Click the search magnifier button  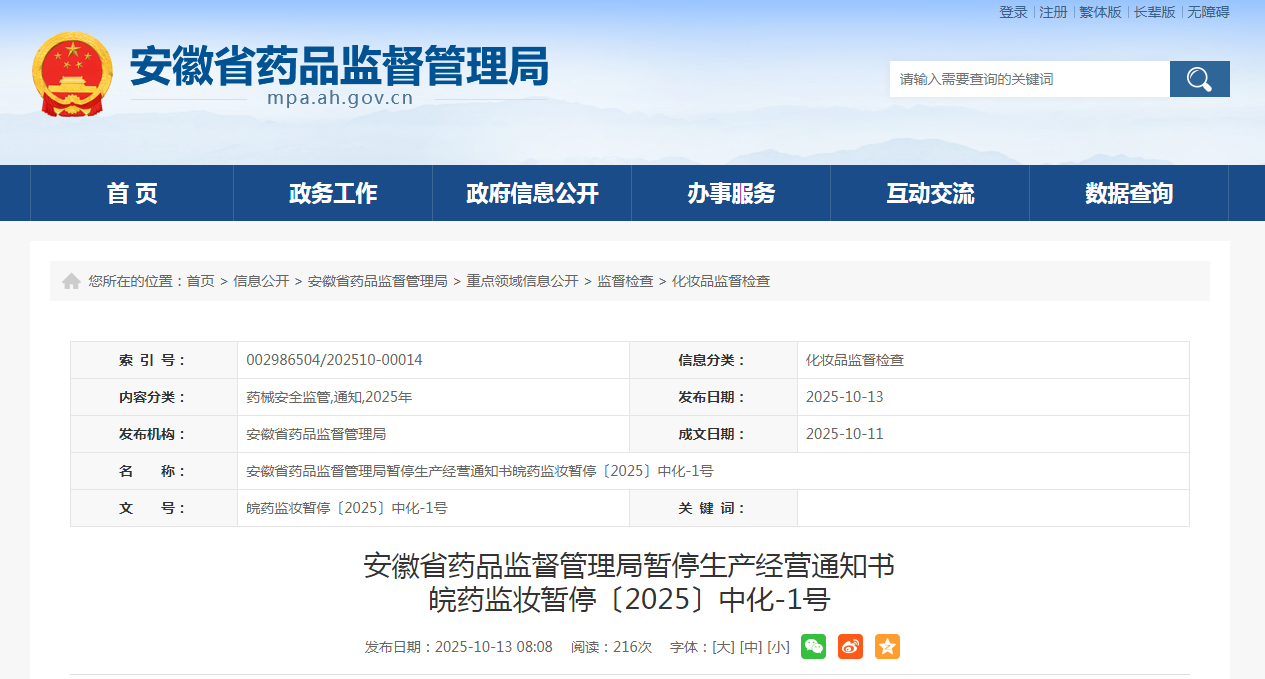click(1199, 79)
